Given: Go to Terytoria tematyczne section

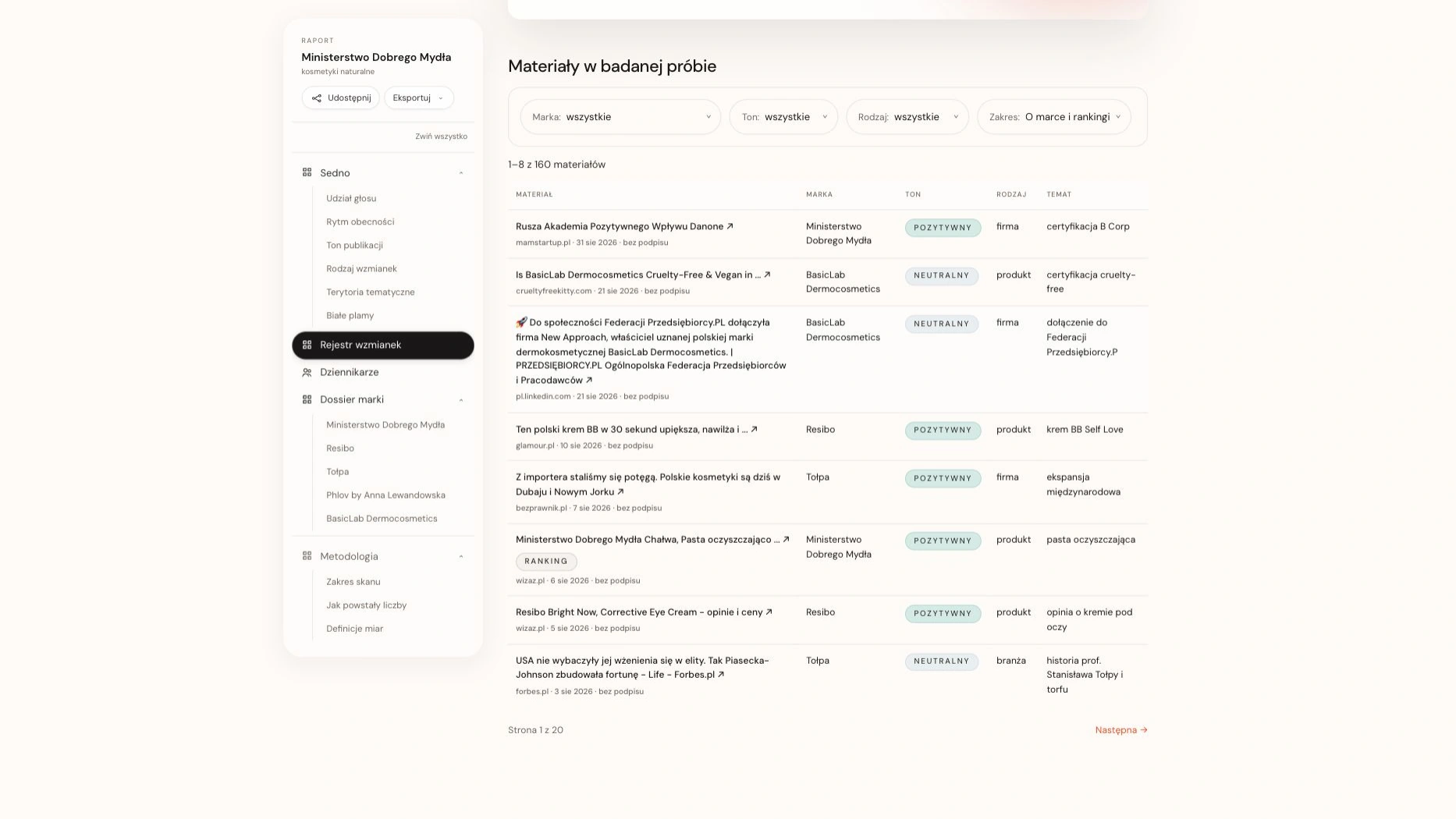Looking at the screenshot, I should point(371,292).
